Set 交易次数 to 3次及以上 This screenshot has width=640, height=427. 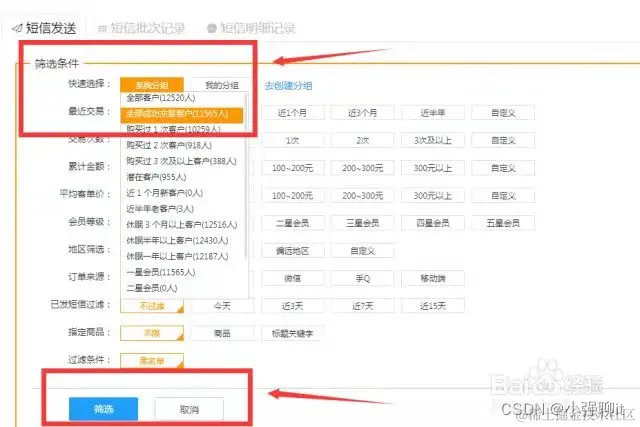[x=433, y=140]
